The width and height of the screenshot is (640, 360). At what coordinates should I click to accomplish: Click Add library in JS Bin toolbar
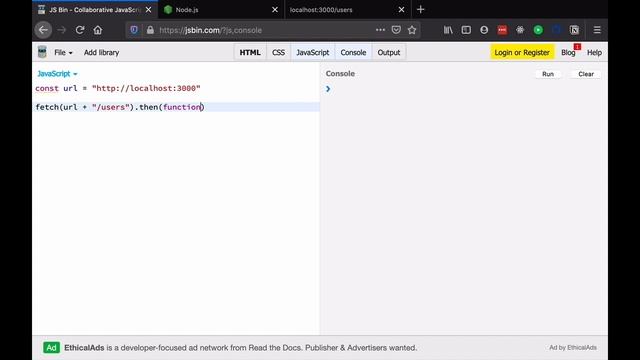101,53
